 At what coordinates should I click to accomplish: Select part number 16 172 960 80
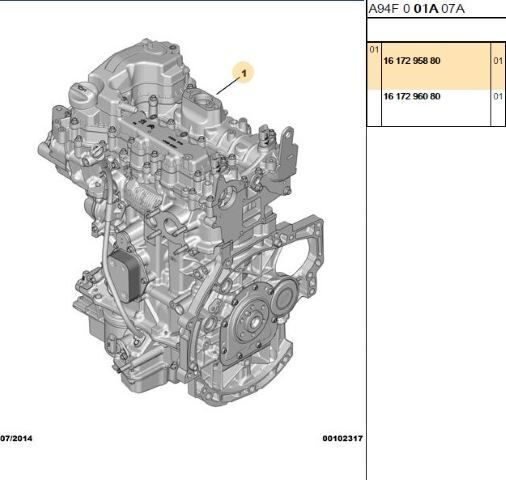[412, 96]
